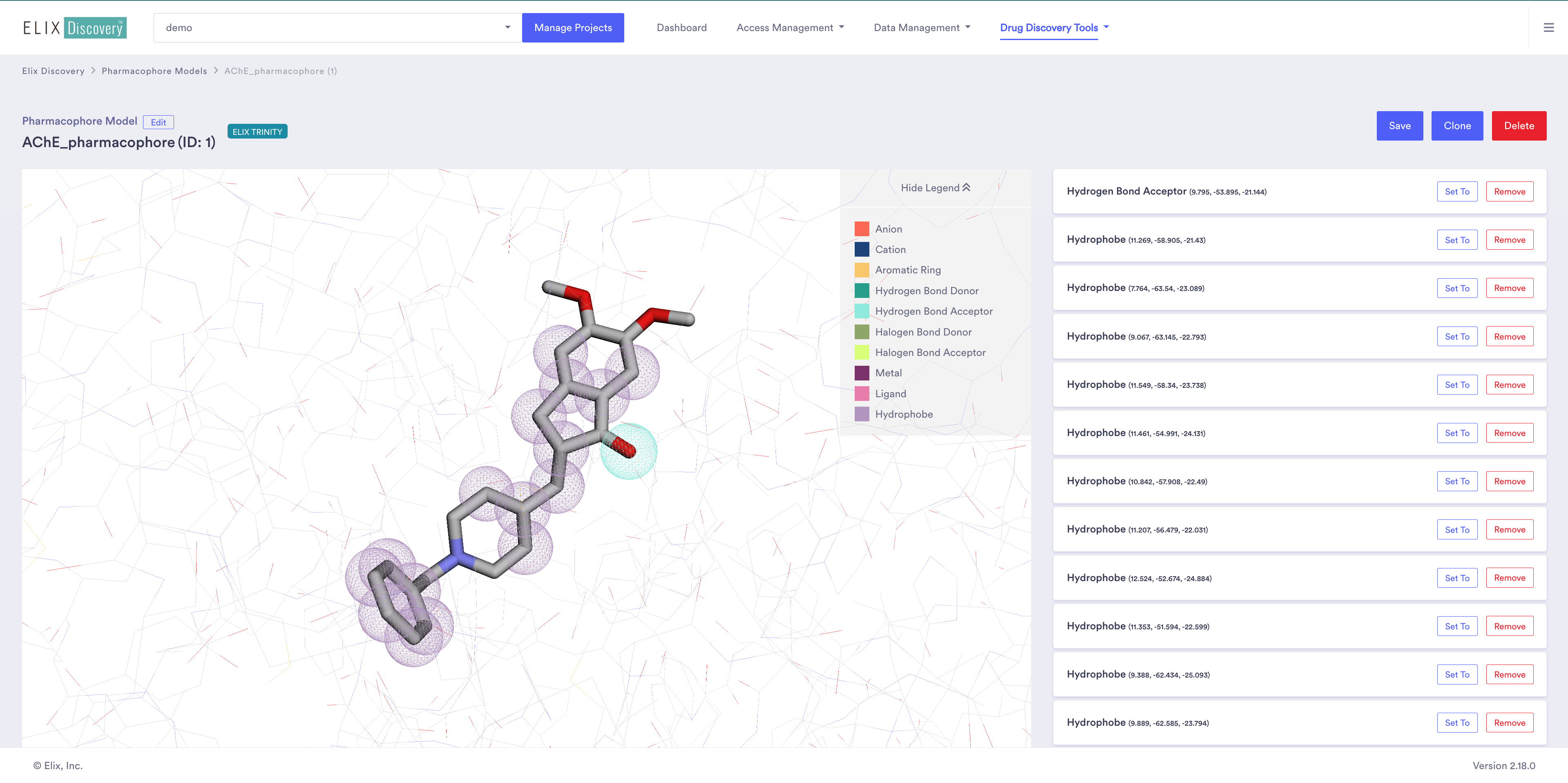Click the Hydrogen Bond Acceptor legend swatch
Viewport: 1568px width, 783px height.
click(861, 311)
